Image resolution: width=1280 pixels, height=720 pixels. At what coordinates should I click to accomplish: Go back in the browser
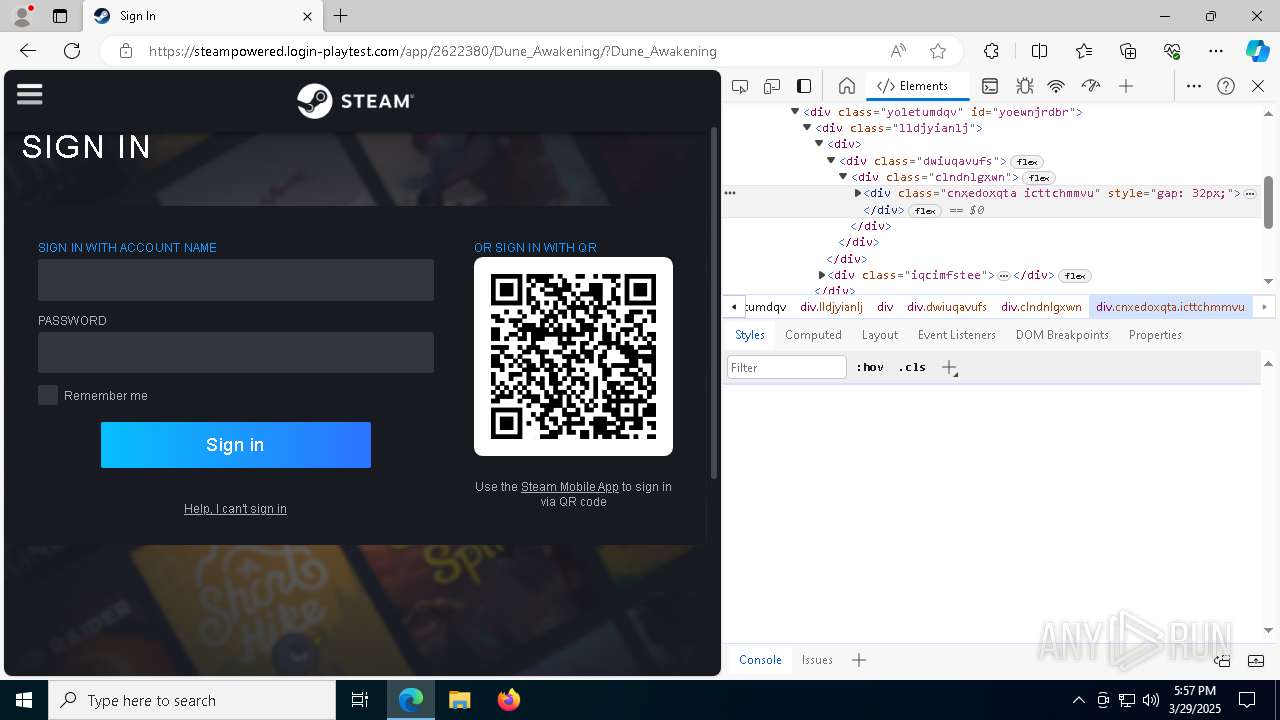tap(28, 51)
